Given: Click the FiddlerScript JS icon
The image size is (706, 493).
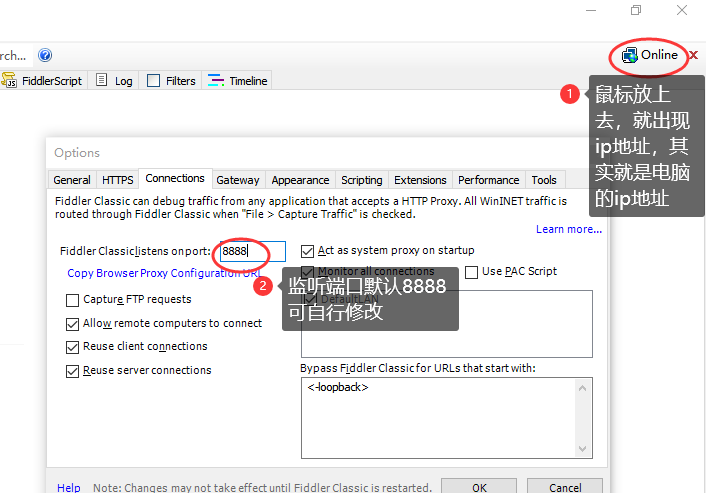Looking at the screenshot, I should [9, 80].
